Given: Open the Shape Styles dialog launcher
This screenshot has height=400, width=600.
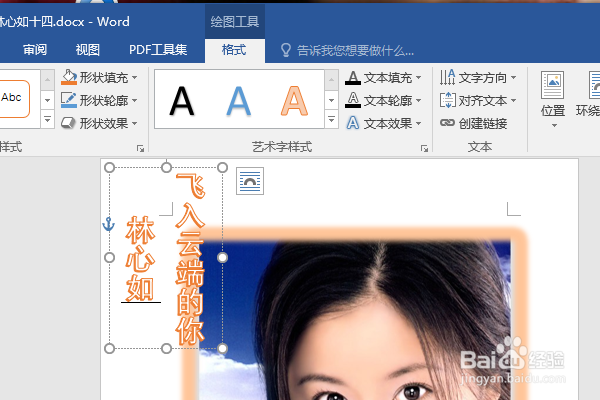Looking at the screenshot, I should point(140,148).
